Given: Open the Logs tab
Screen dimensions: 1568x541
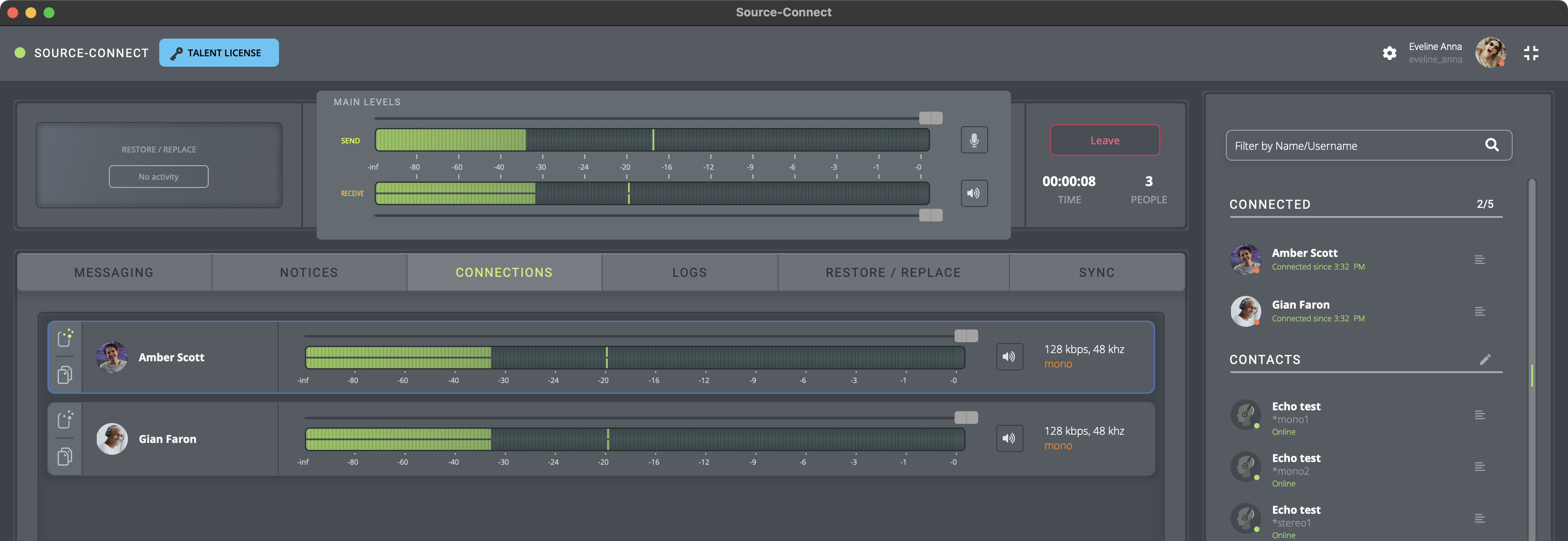Looking at the screenshot, I should (689, 272).
